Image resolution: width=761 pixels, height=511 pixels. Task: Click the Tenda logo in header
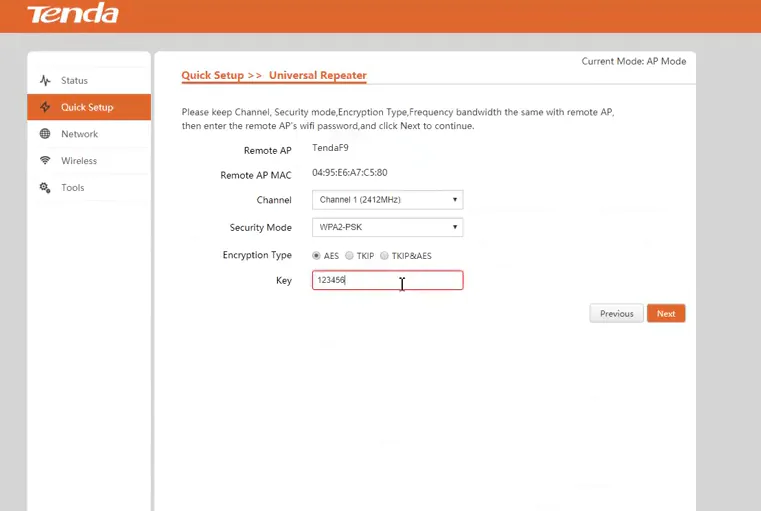pyautogui.click(x=72, y=14)
